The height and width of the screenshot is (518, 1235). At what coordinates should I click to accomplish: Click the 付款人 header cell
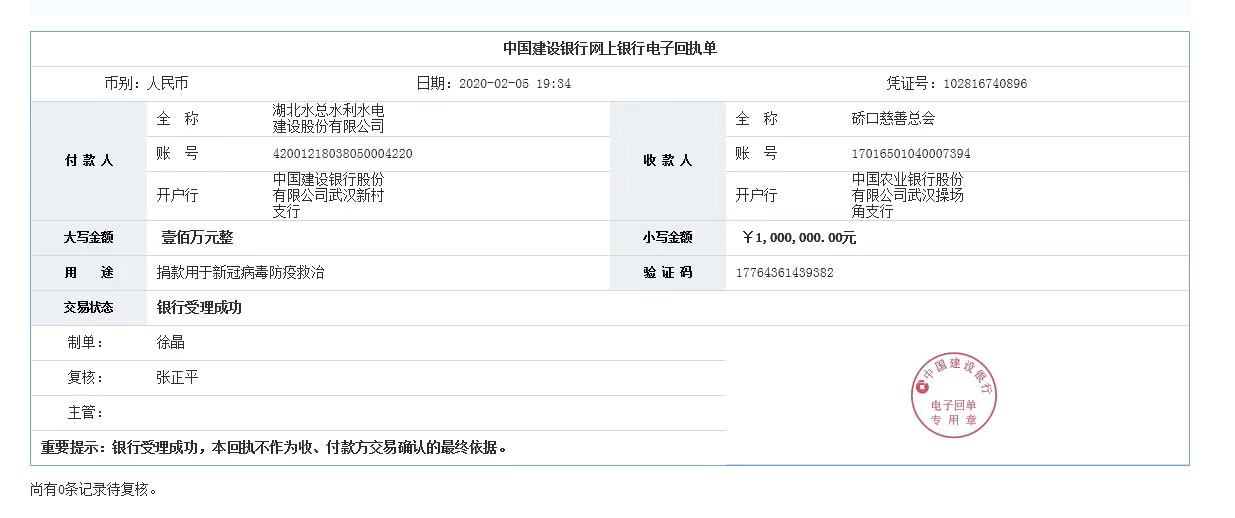coord(89,161)
